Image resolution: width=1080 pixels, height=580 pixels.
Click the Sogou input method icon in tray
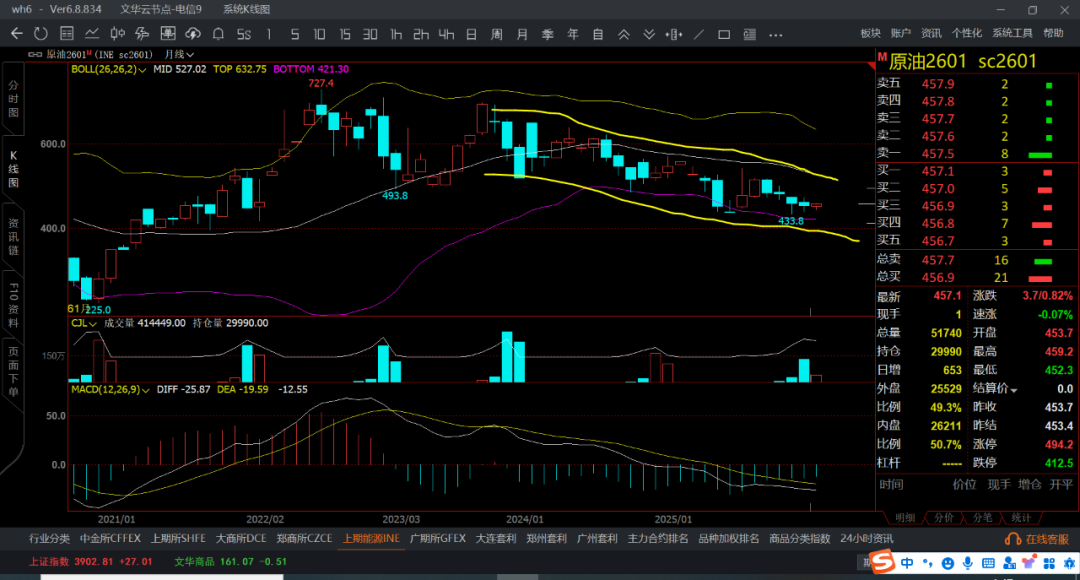881,564
